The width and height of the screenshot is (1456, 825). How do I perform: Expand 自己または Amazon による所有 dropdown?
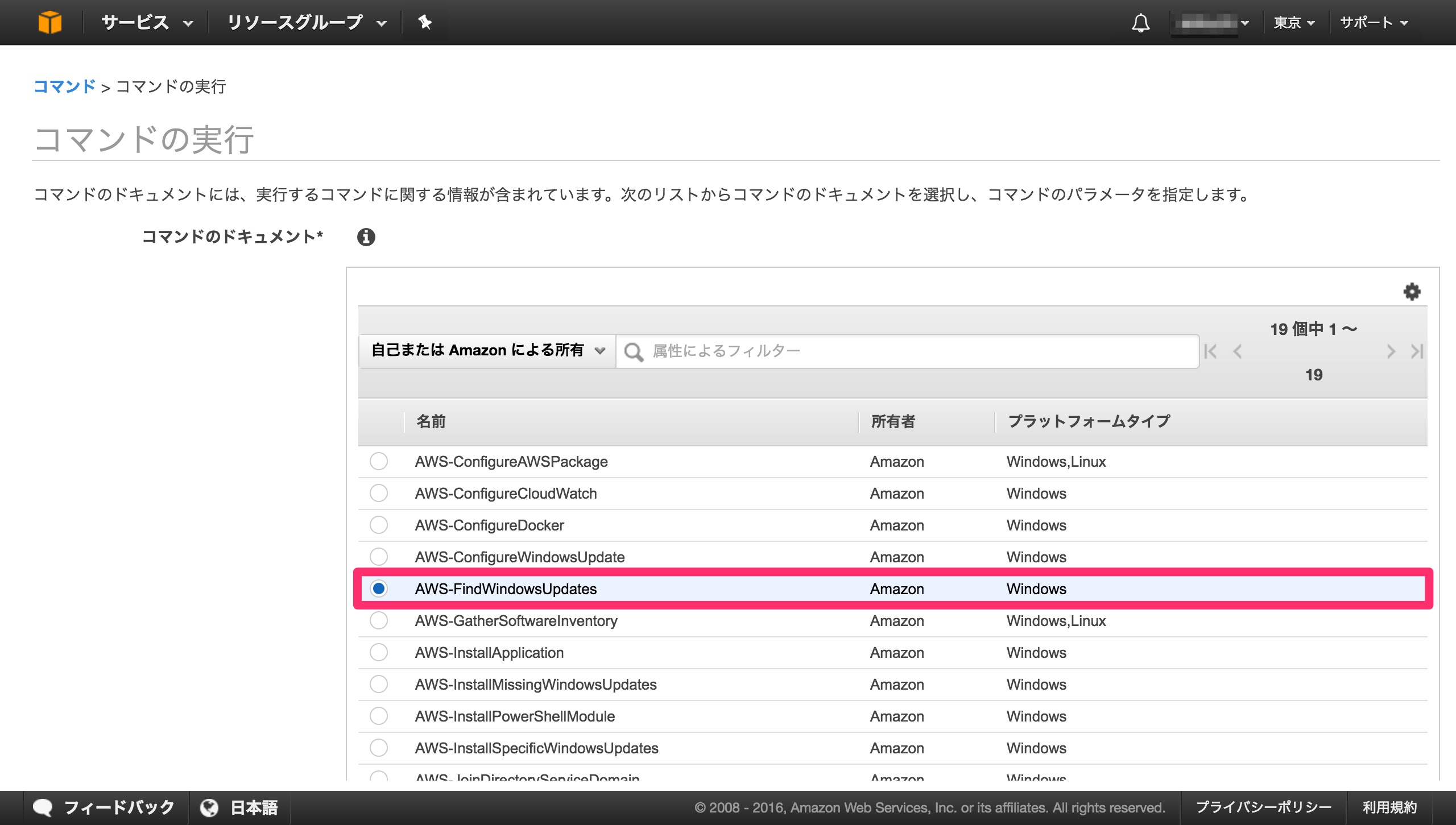coord(487,350)
